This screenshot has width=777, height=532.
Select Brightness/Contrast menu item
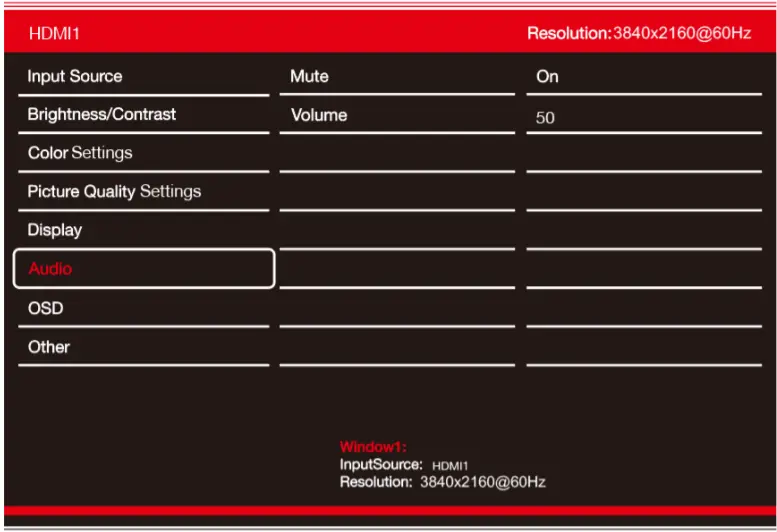pos(144,114)
